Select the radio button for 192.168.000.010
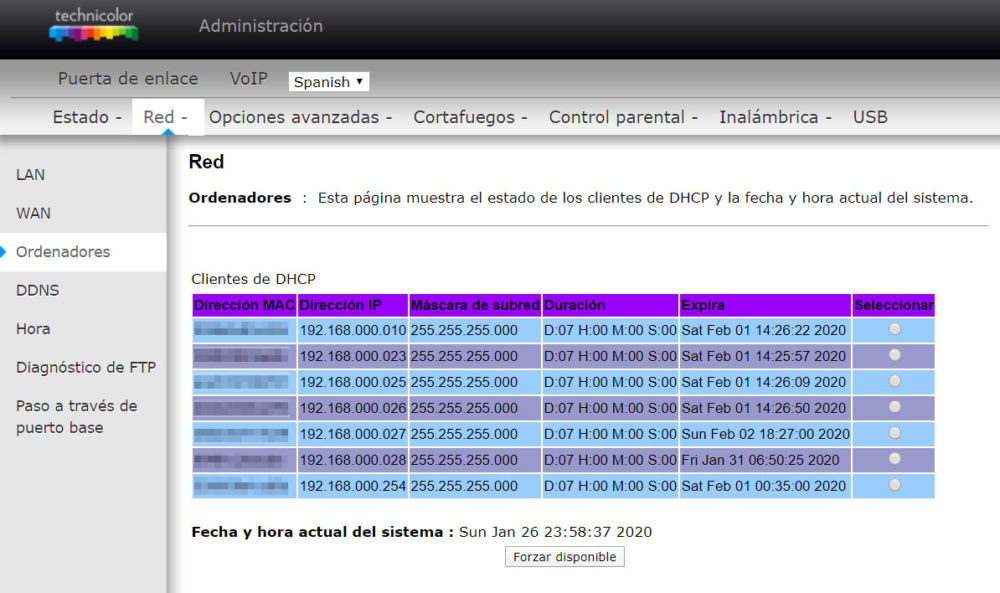 pyautogui.click(x=893, y=330)
